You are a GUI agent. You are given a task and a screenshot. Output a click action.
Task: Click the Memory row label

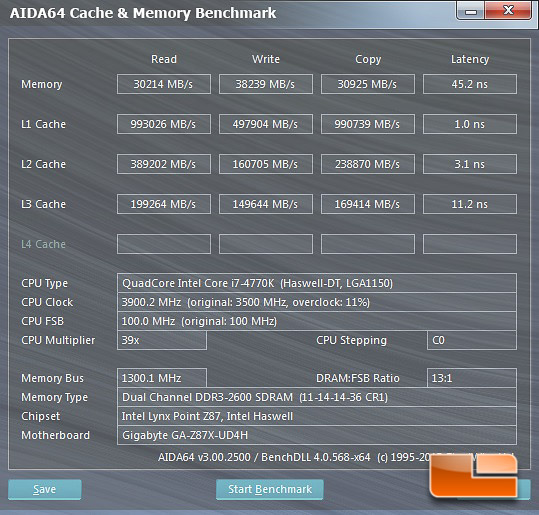(x=42, y=84)
